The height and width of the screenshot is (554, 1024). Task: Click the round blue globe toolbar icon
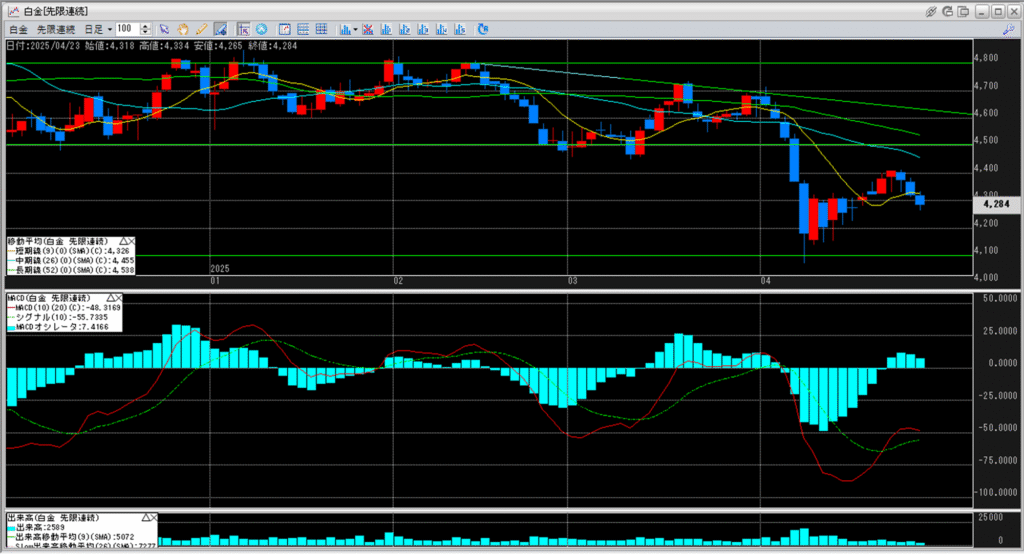click(261, 29)
